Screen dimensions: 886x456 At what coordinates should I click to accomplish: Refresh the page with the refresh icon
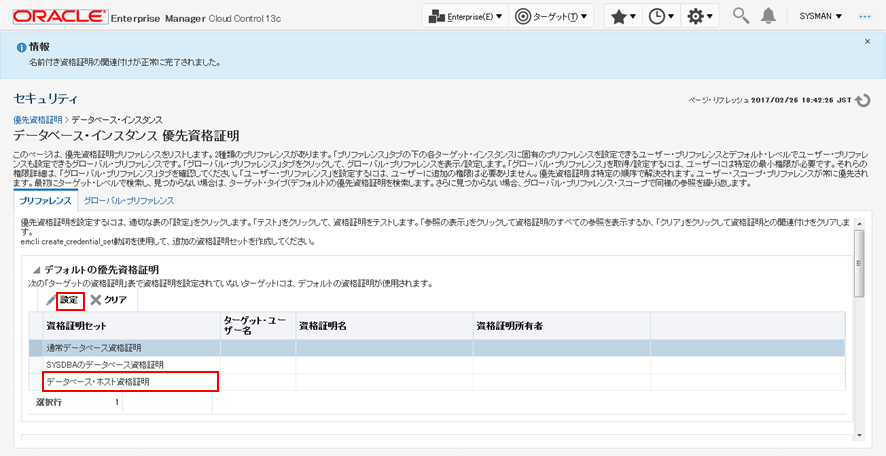863,100
